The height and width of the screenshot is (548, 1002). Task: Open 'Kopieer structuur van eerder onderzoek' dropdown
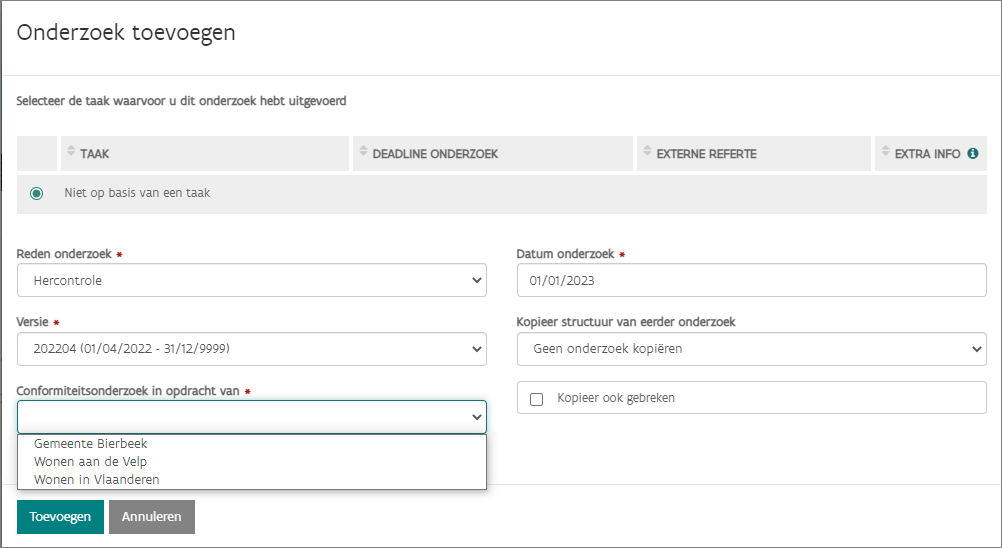tap(751, 349)
